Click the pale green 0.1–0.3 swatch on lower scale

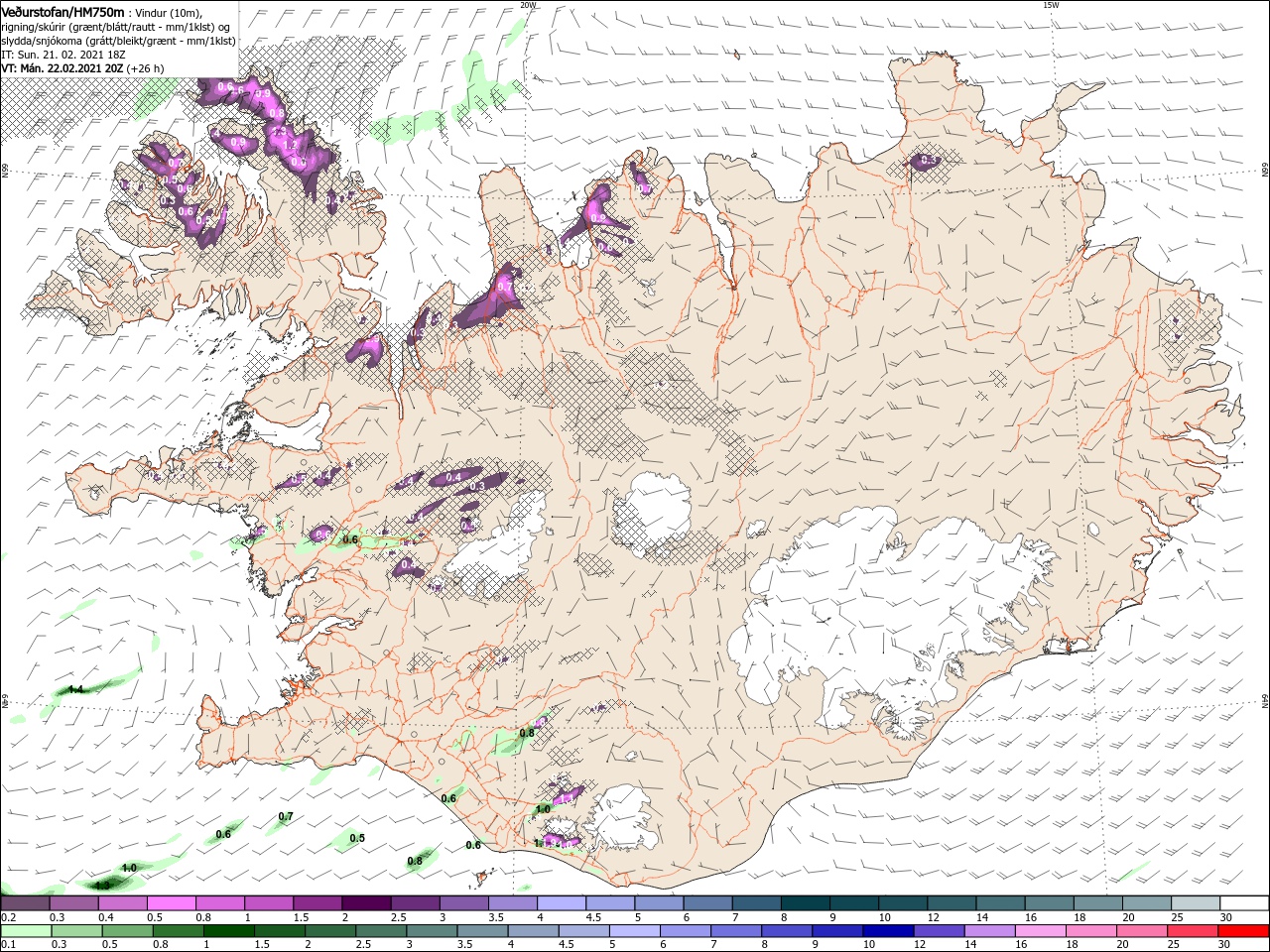(x=26, y=931)
